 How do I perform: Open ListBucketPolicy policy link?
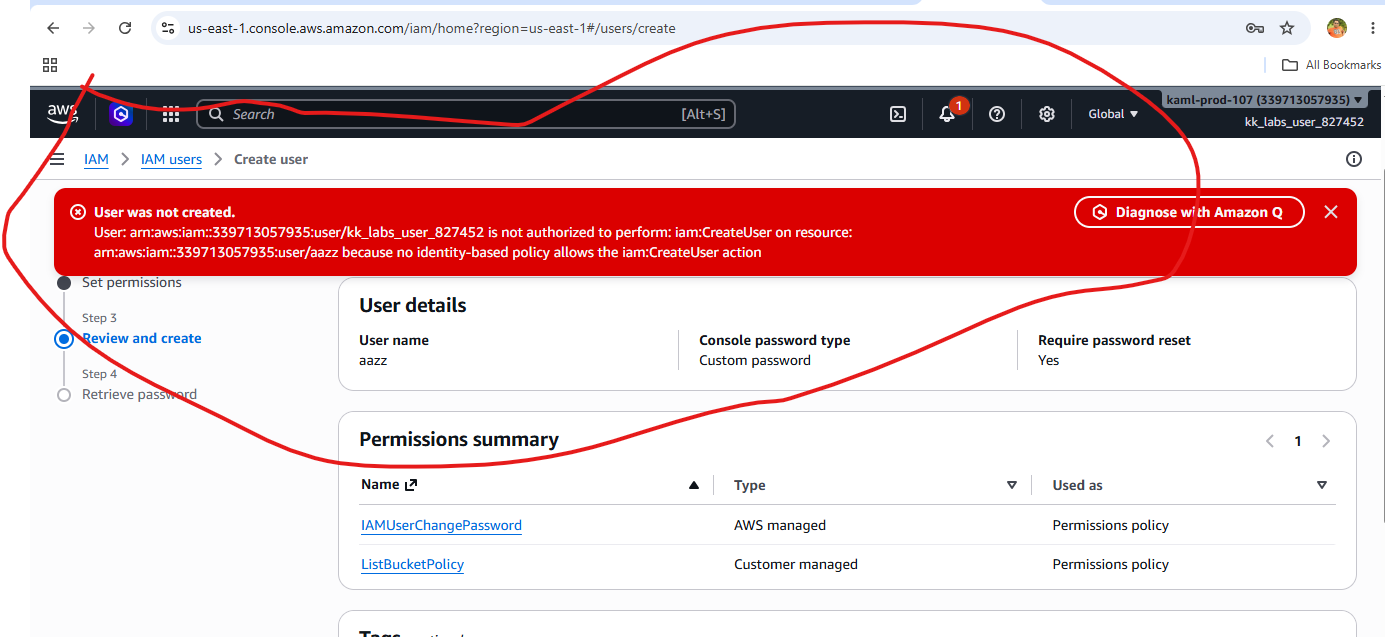point(412,564)
